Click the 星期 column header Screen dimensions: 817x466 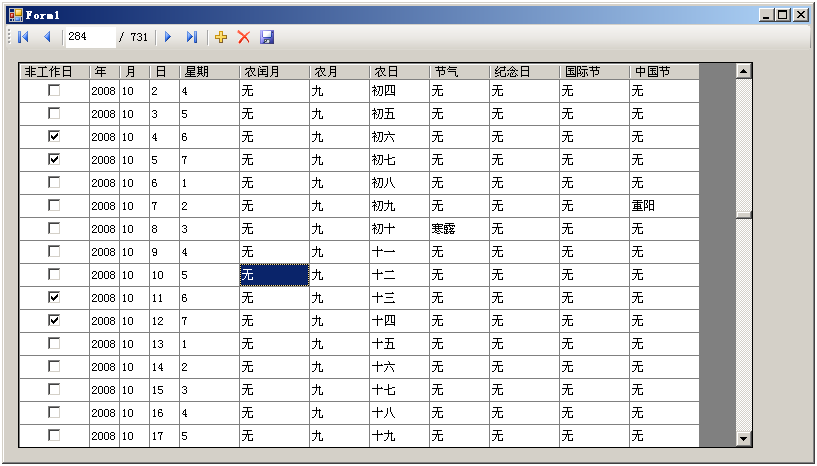click(x=209, y=72)
